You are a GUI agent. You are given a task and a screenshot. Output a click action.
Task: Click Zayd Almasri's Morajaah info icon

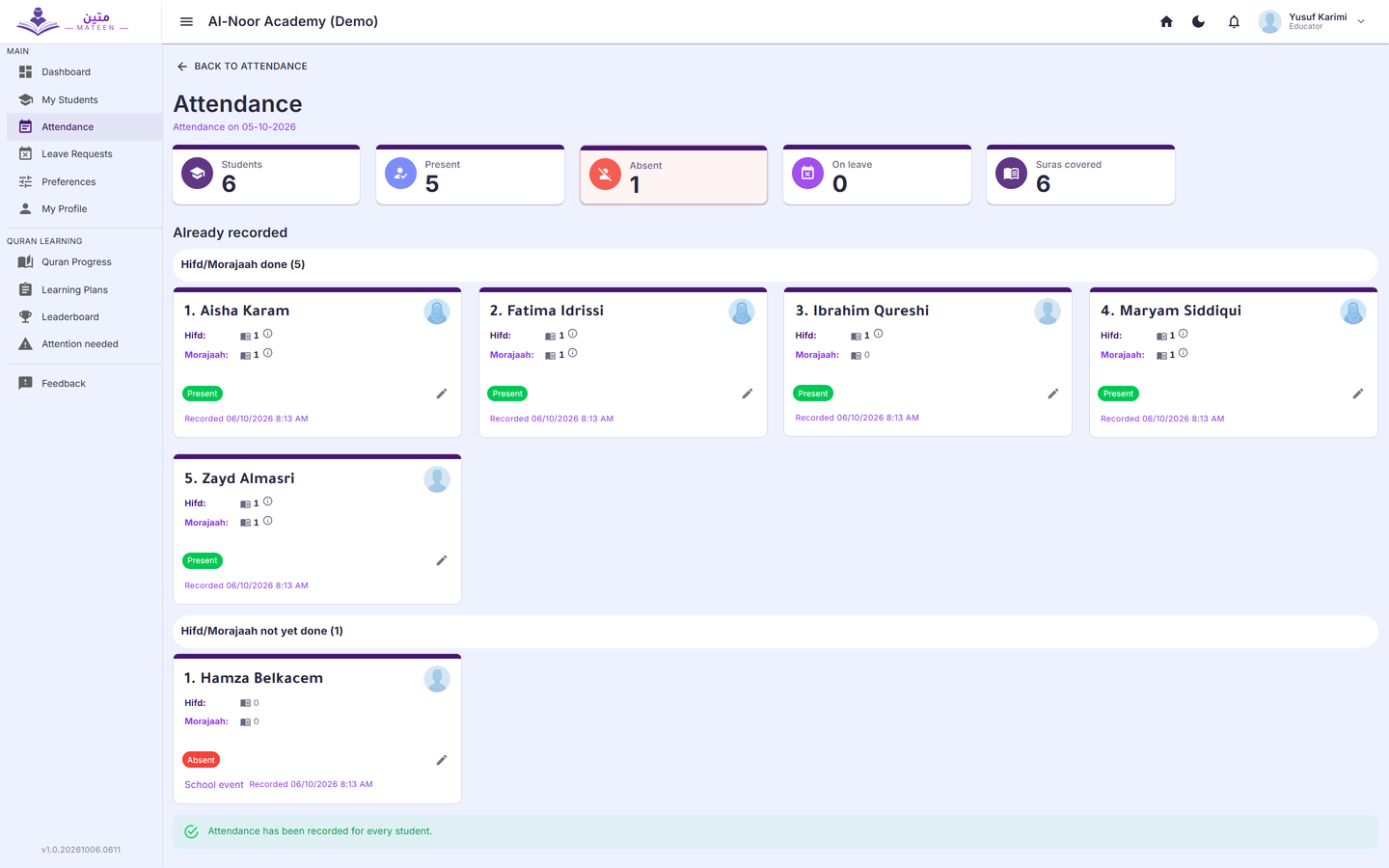268,521
